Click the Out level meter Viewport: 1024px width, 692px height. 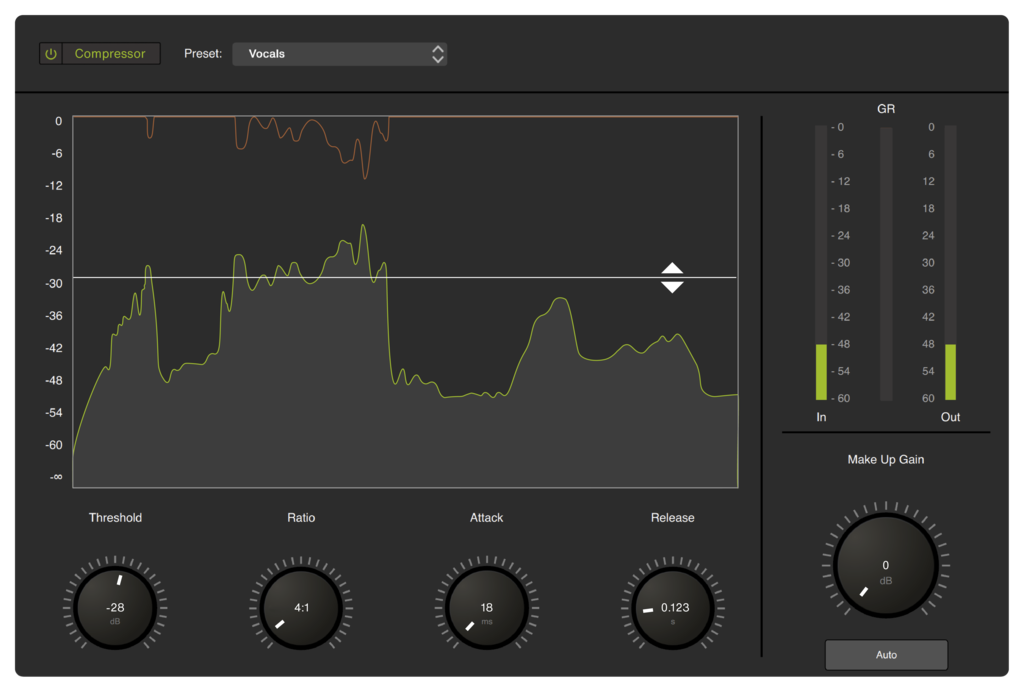click(950, 262)
